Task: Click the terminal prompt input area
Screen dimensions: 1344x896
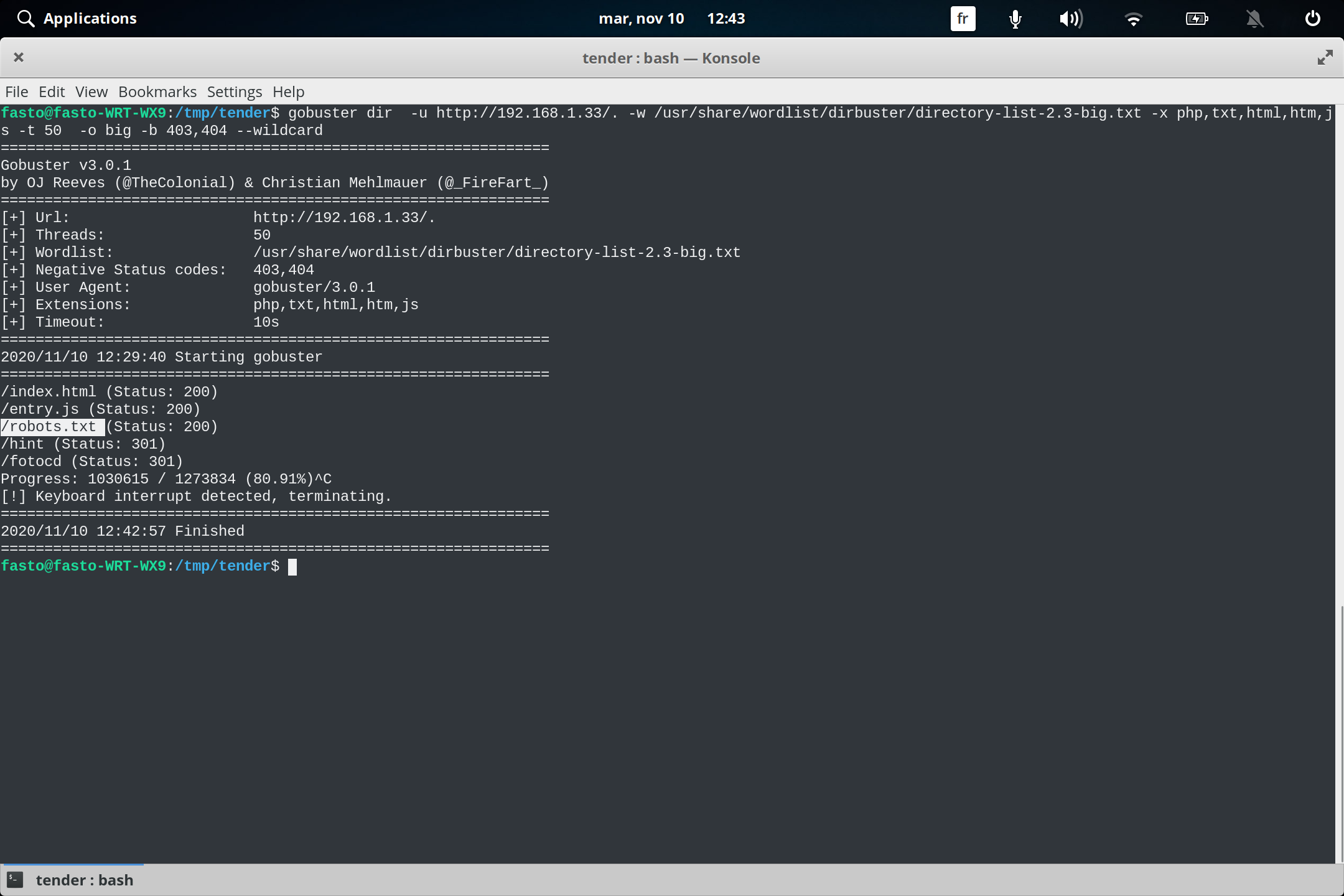Action: [x=292, y=566]
